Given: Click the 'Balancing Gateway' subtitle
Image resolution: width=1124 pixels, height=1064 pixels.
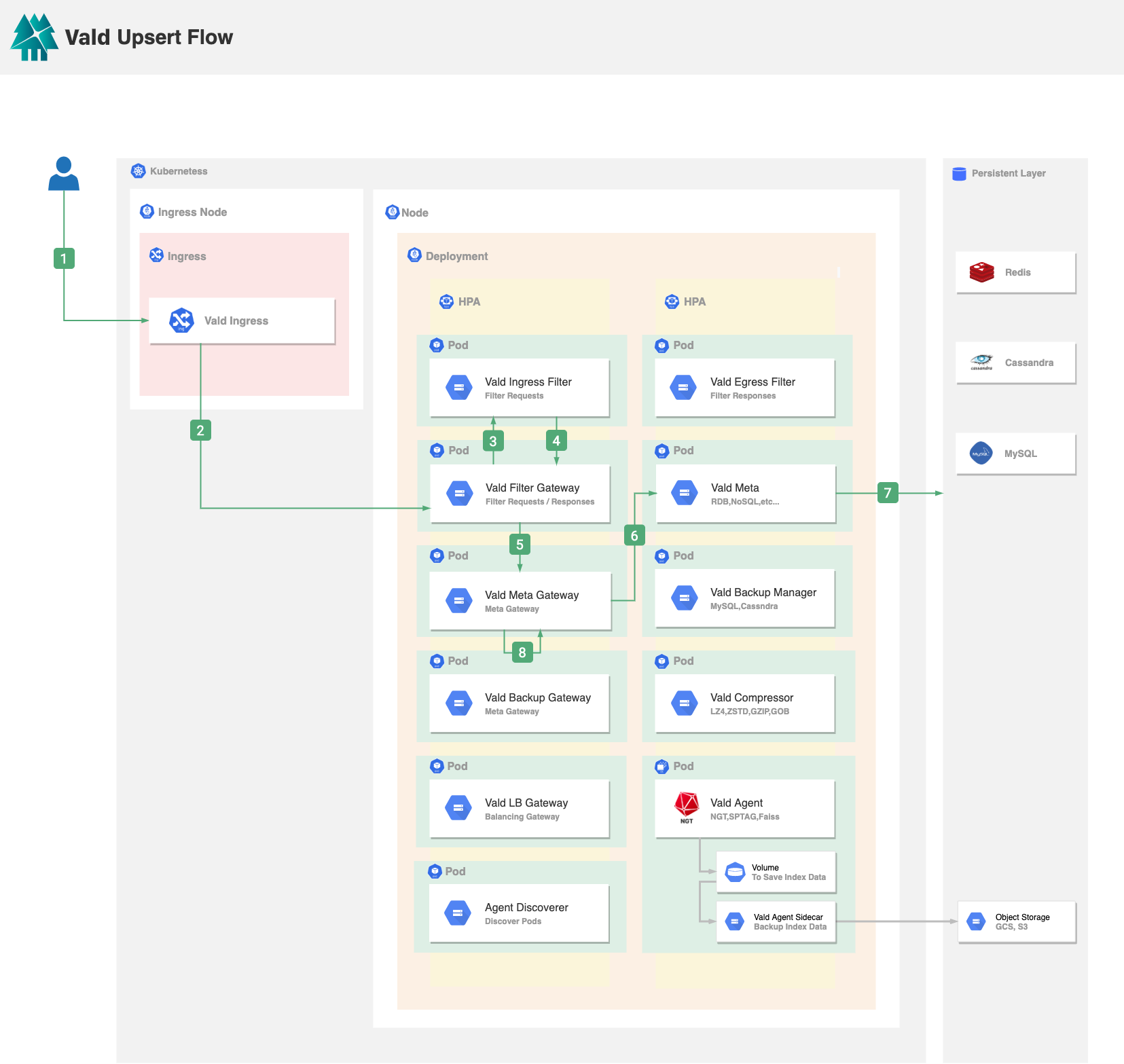Looking at the screenshot, I should coord(522,817).
